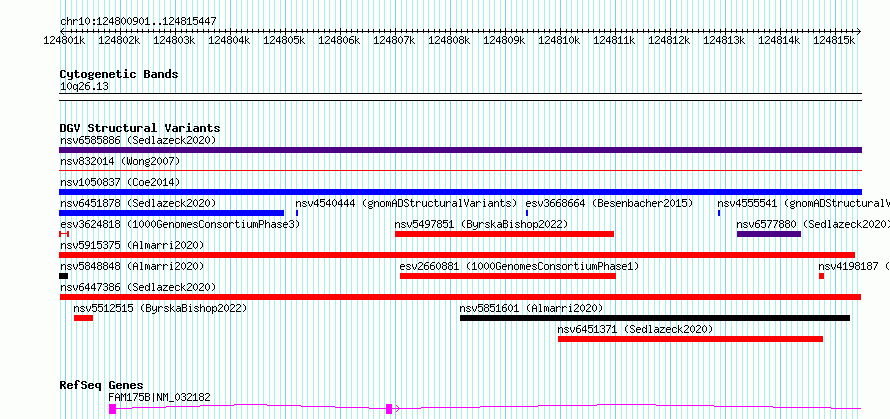Click the second magenta FAM175B exon block

(x=389, y=409)
